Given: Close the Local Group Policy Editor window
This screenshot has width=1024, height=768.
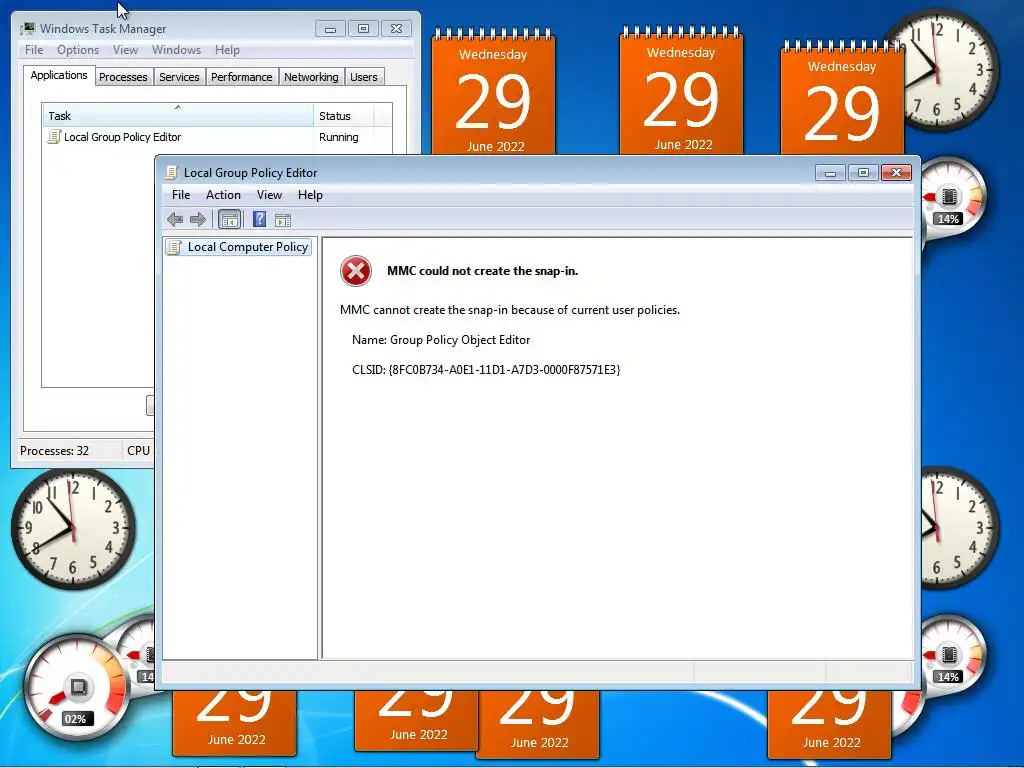Looking at the screenshot, I should click(x=896, y=173).
